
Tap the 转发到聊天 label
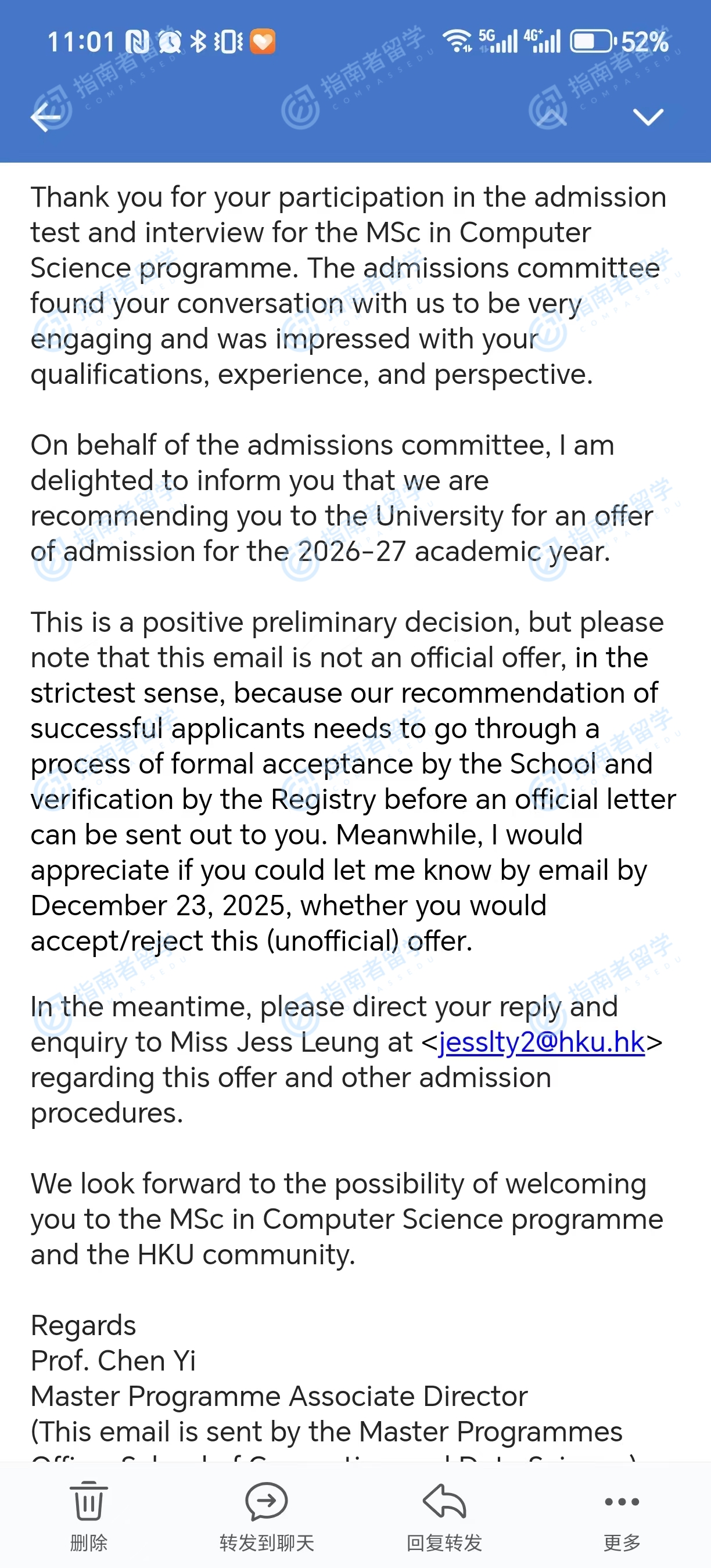tap(267, 1542)
